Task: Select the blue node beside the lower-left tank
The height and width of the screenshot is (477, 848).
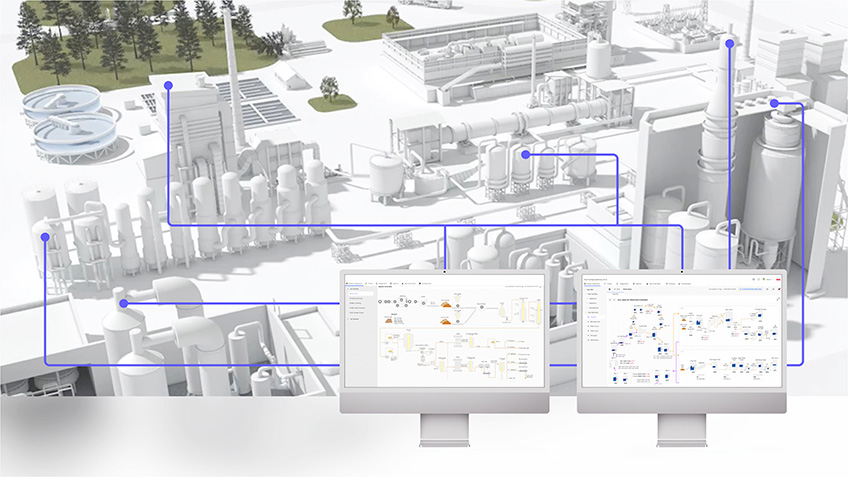Action: (x=122, y=303)
